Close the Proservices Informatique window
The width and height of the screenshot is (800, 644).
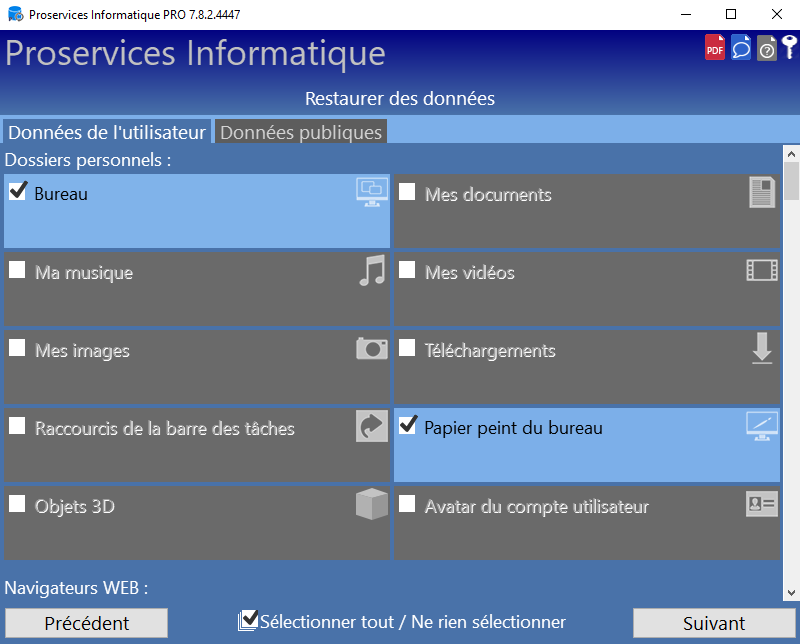click(777, 14)
